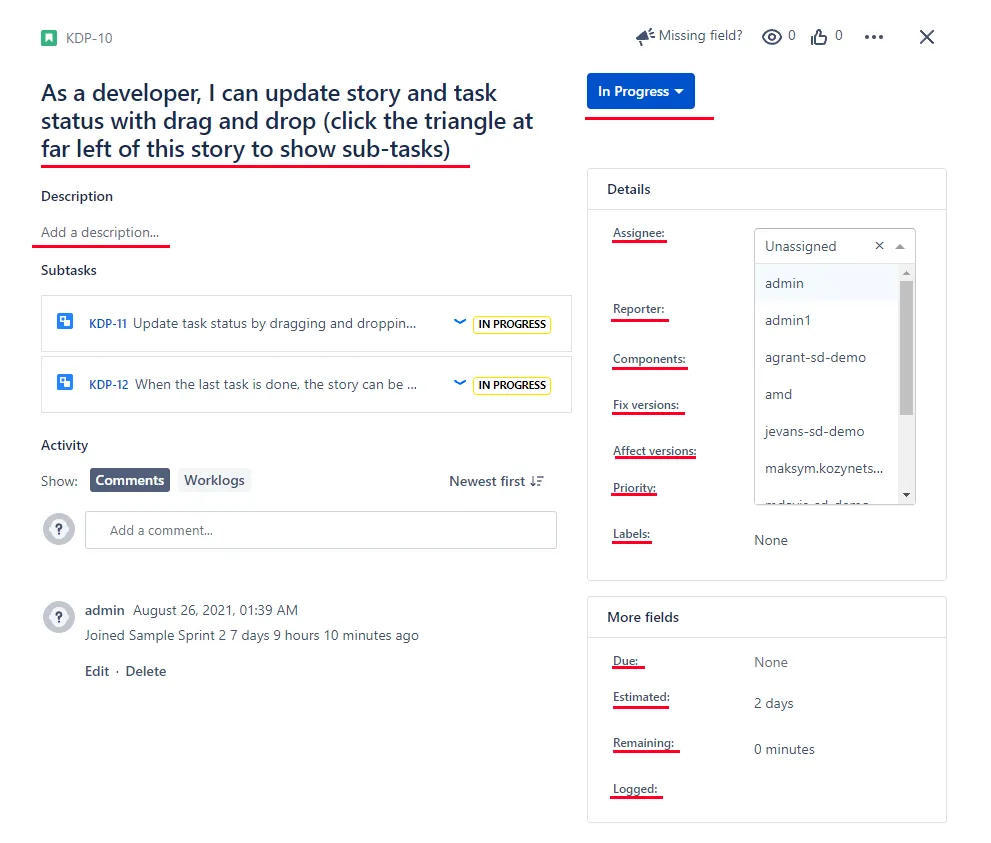Image resolution: width=991 pixels, height=843 pixels.
Task: Toggle the Newest first sort order
Action: 496,482
